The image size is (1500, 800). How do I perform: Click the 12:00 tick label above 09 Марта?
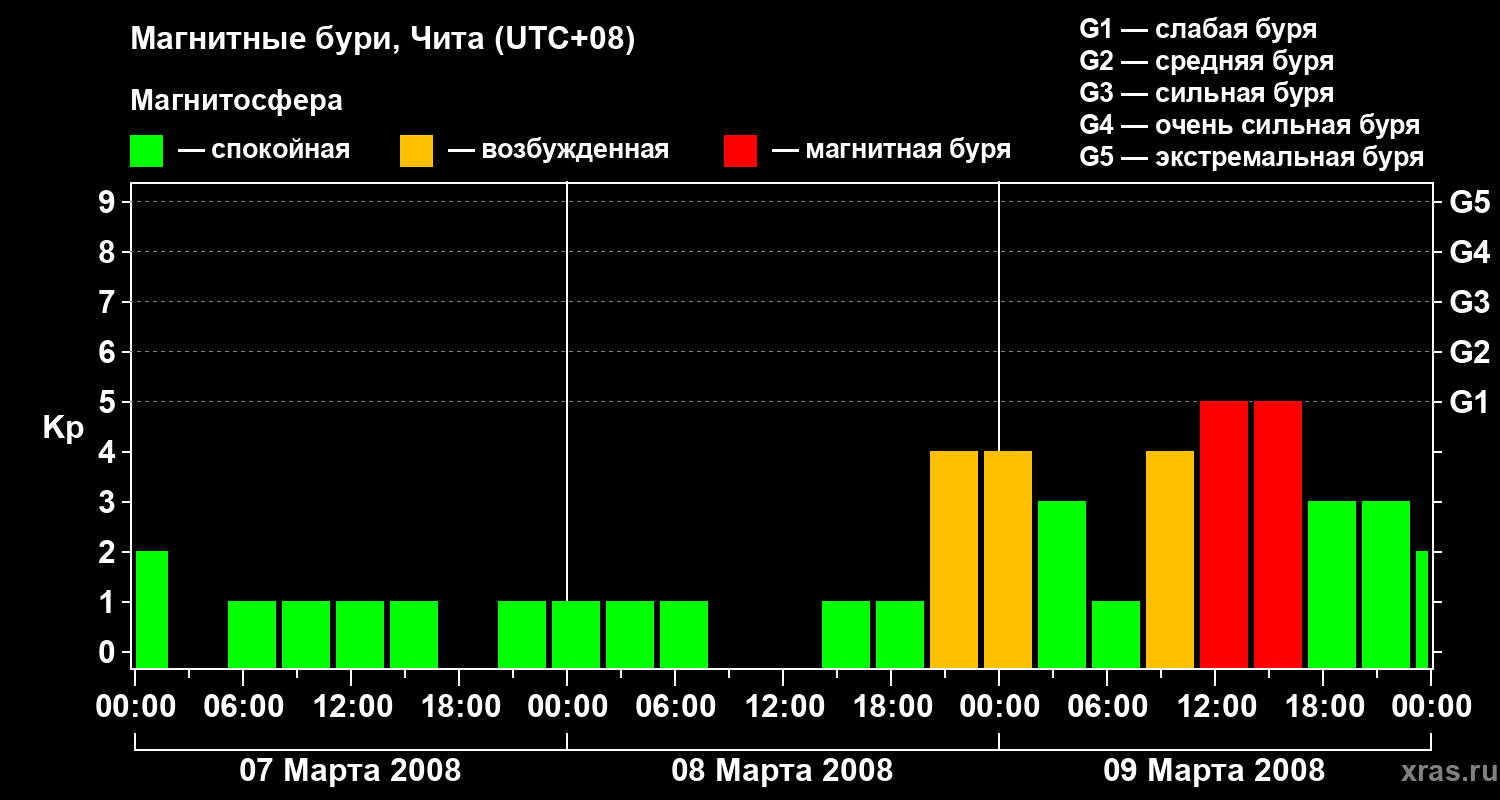[x=1215, y=707]
